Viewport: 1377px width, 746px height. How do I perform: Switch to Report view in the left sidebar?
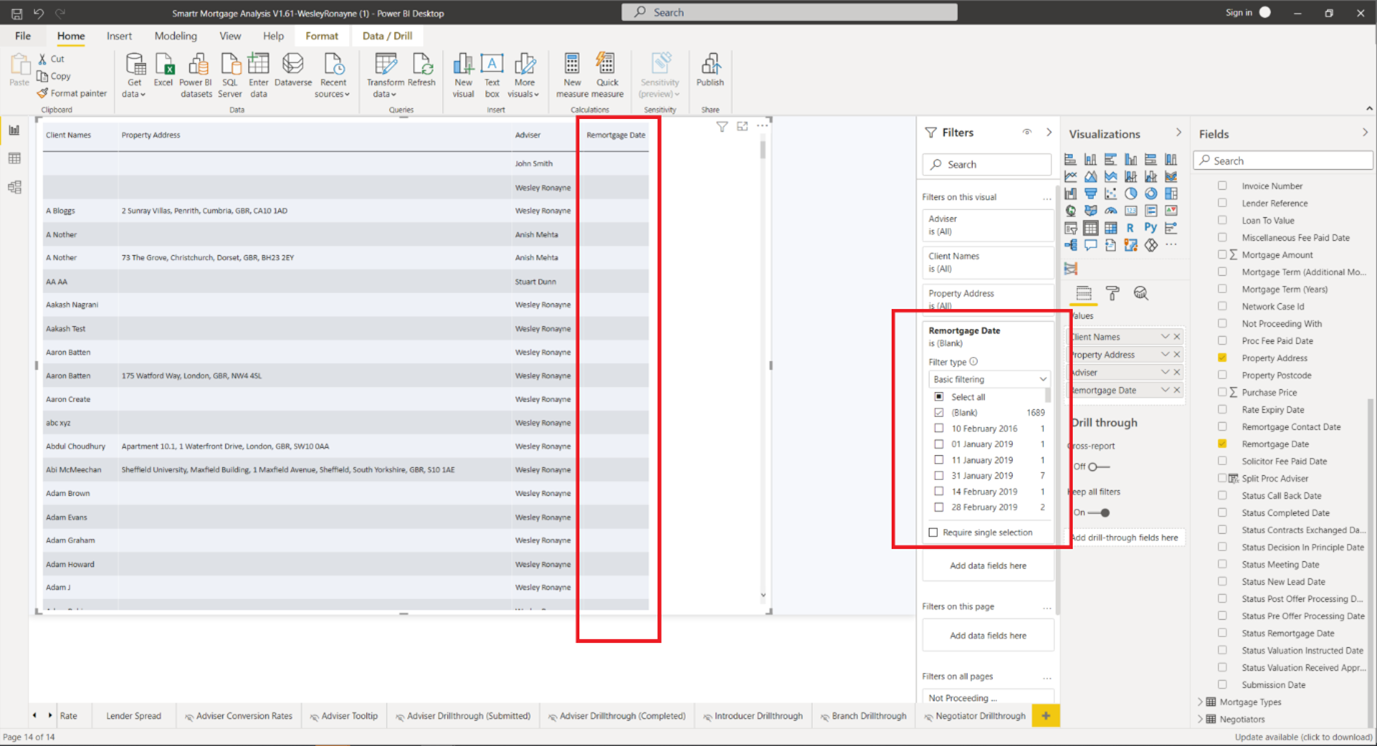pos(14,130)
